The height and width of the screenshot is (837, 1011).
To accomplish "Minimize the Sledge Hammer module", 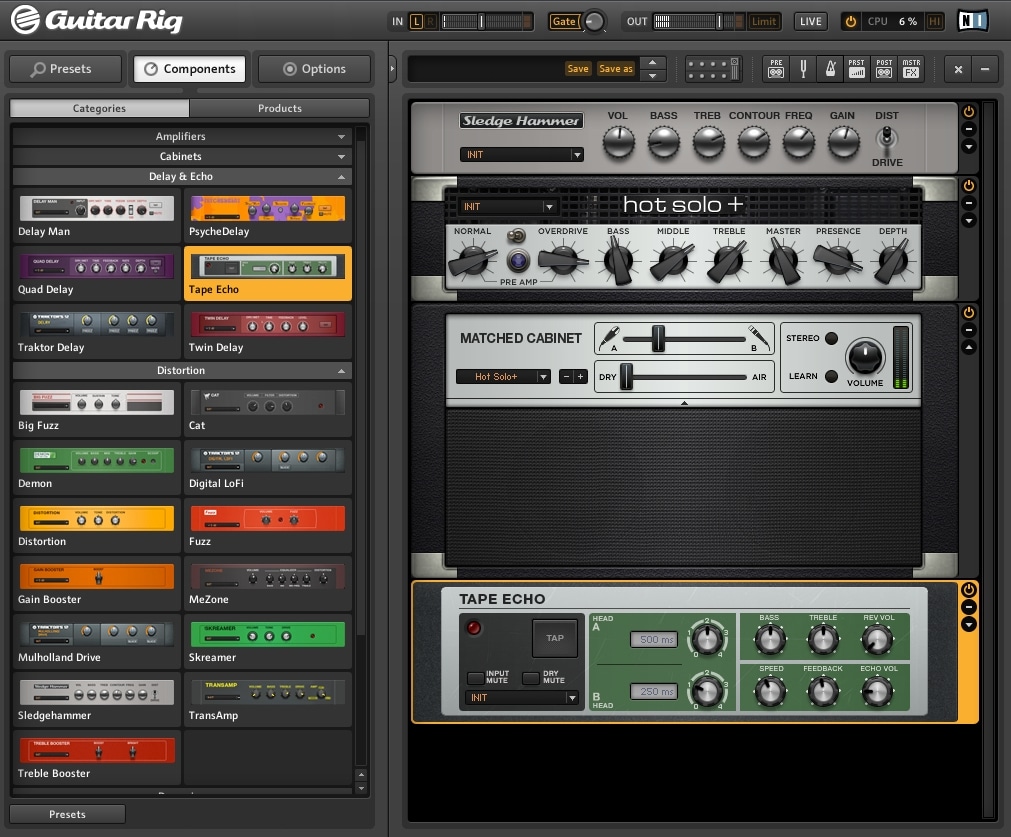I will [x=968, y=129].
